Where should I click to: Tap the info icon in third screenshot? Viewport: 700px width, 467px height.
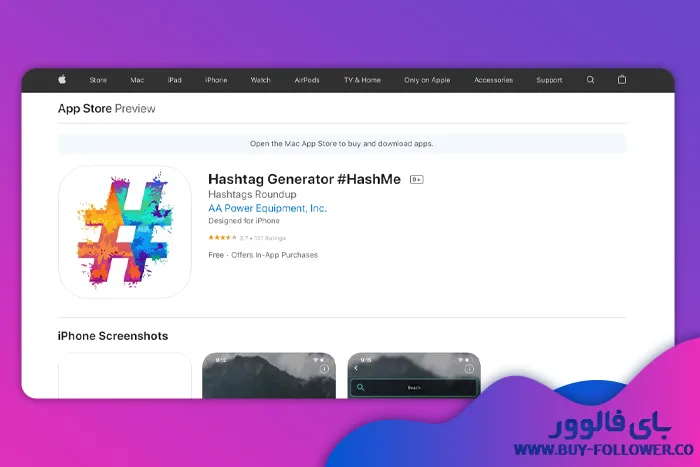point(469,368)
